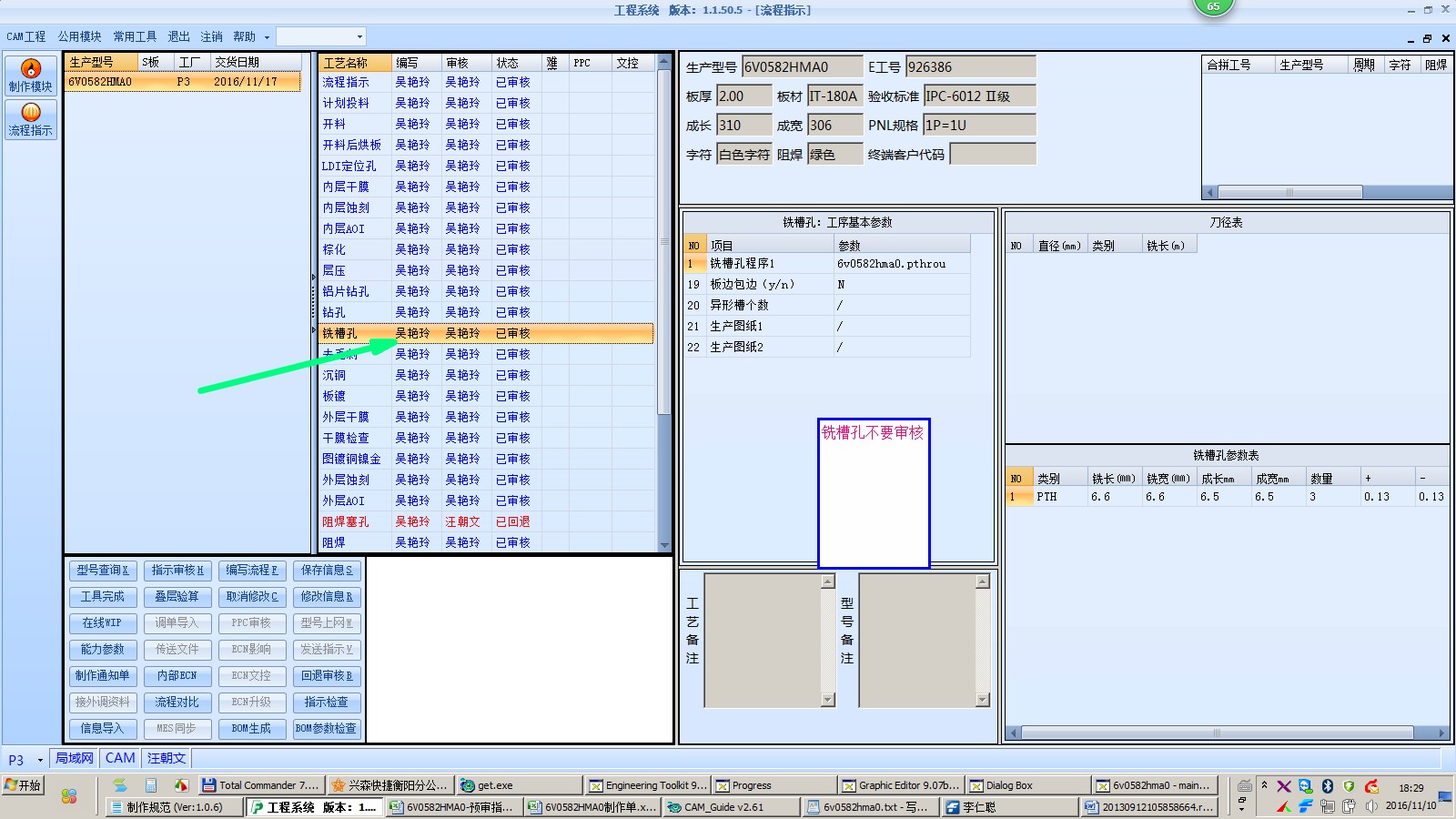Click the 工艺名称 column header
This screenshot has height=819, width=1456.
click(x=355, y=63)
